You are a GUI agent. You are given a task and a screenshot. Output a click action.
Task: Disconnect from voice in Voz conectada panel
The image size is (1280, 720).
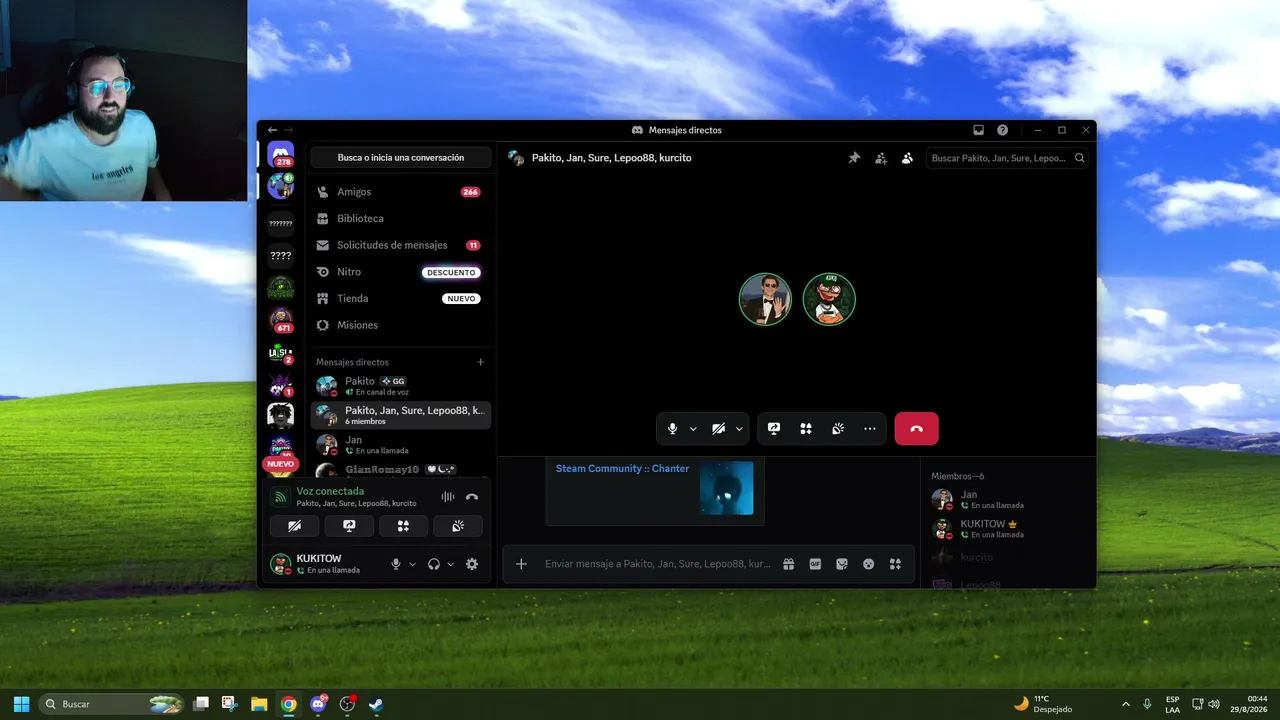click(x=472, y=496)
